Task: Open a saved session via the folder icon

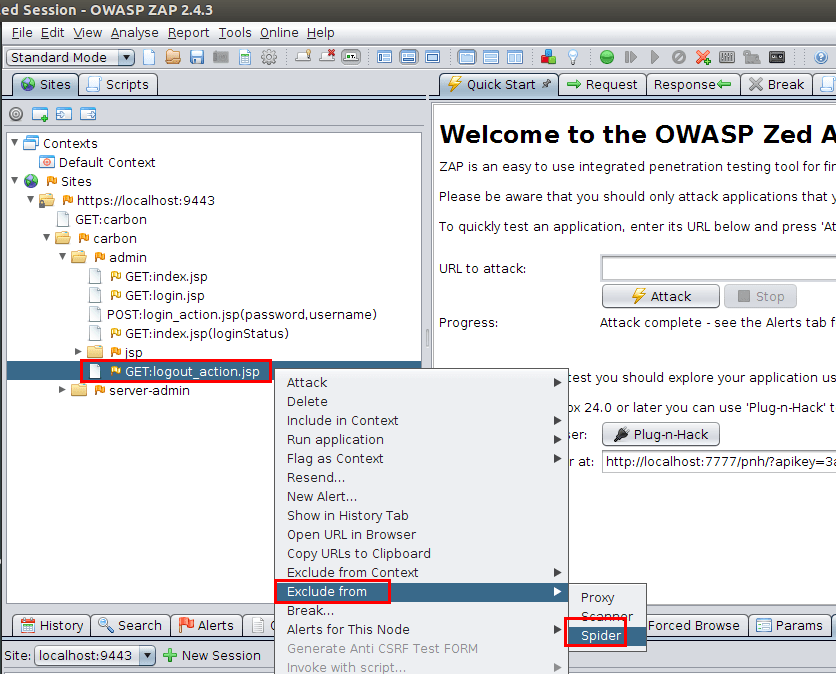Action: [x=170, y=57]
